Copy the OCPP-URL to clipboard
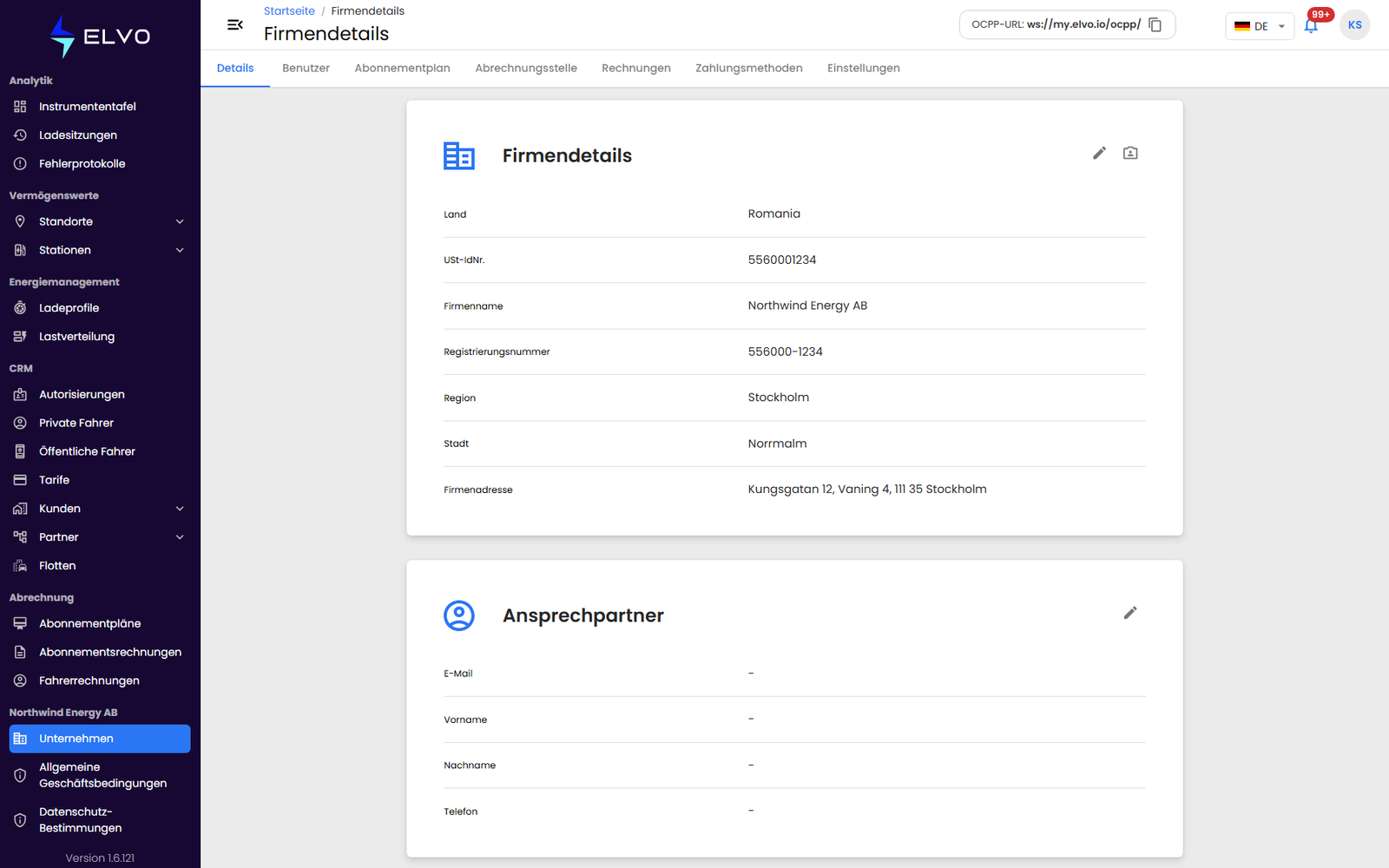 (x=1155, y=25)
